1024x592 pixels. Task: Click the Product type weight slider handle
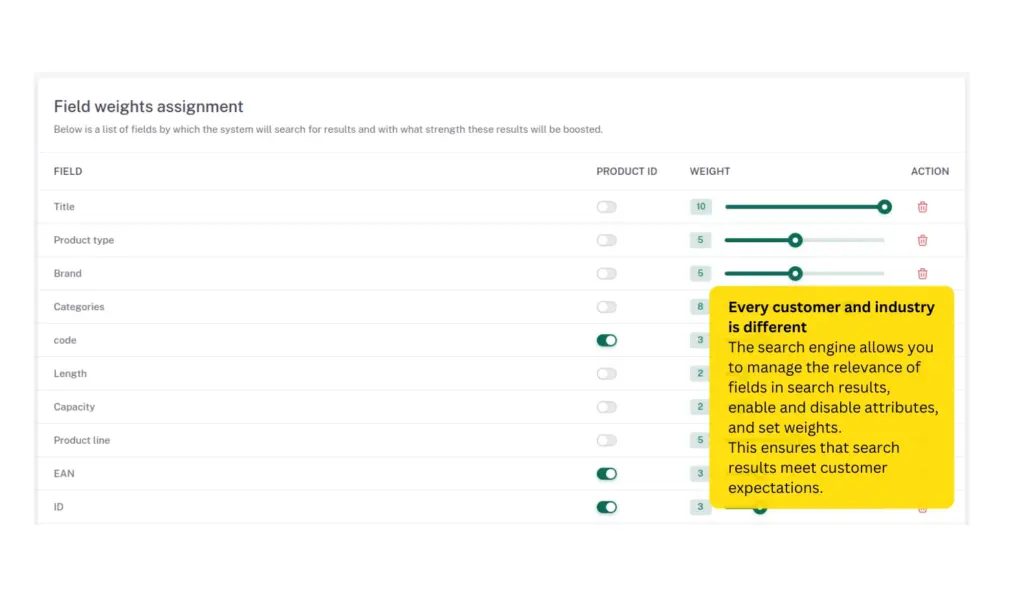click(795, 240)
